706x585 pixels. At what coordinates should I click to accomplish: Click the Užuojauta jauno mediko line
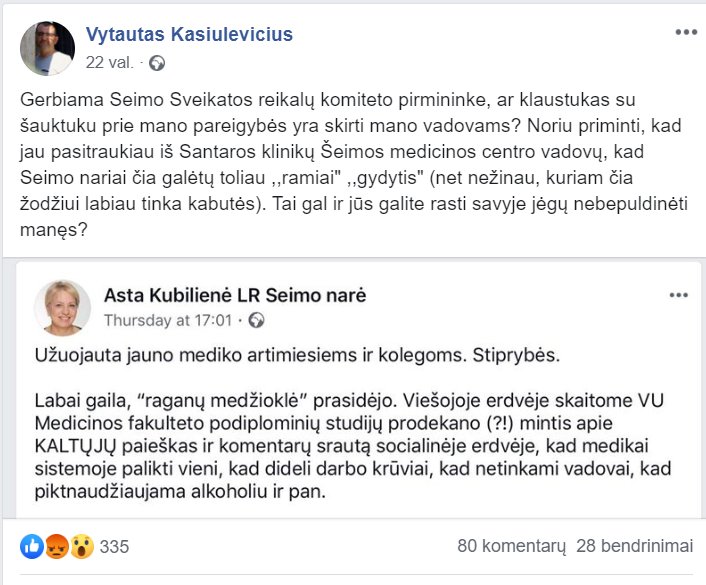[297, 355]
